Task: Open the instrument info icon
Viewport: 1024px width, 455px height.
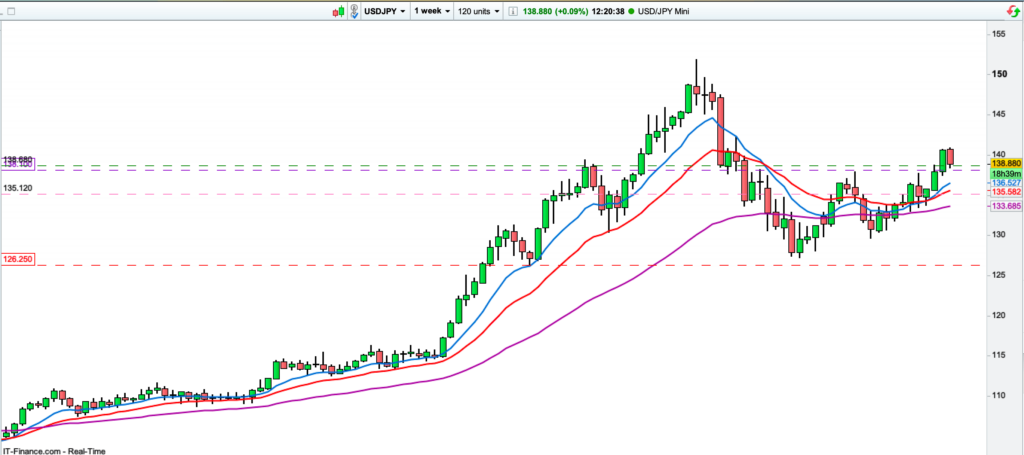Action: click(515, 10)
